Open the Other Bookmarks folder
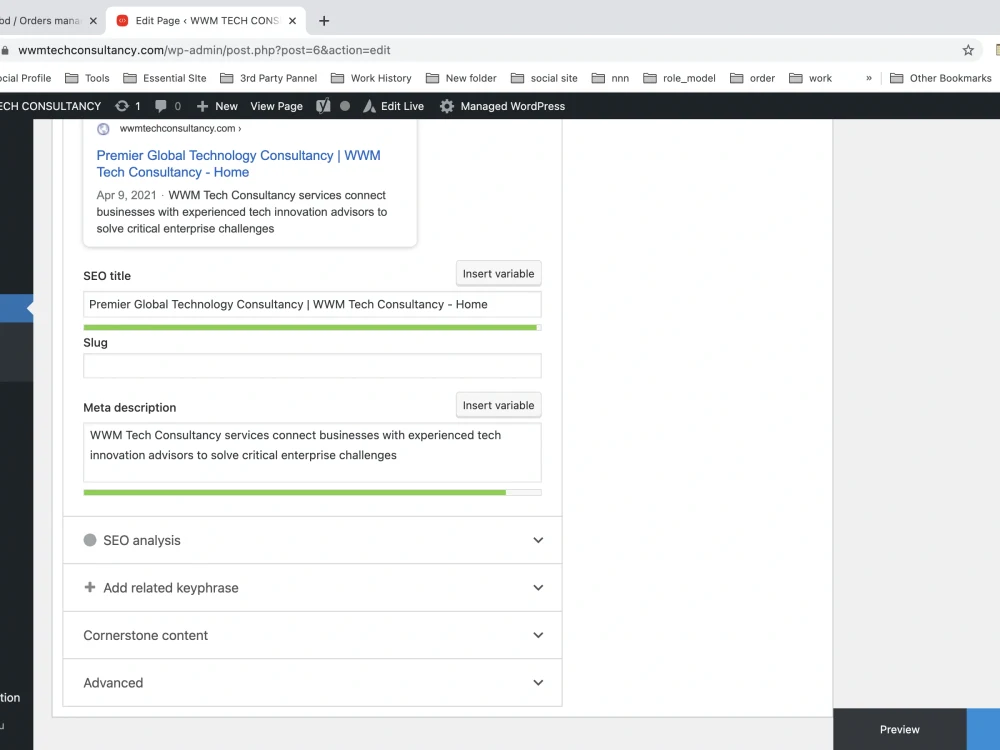 coord(941,78)
